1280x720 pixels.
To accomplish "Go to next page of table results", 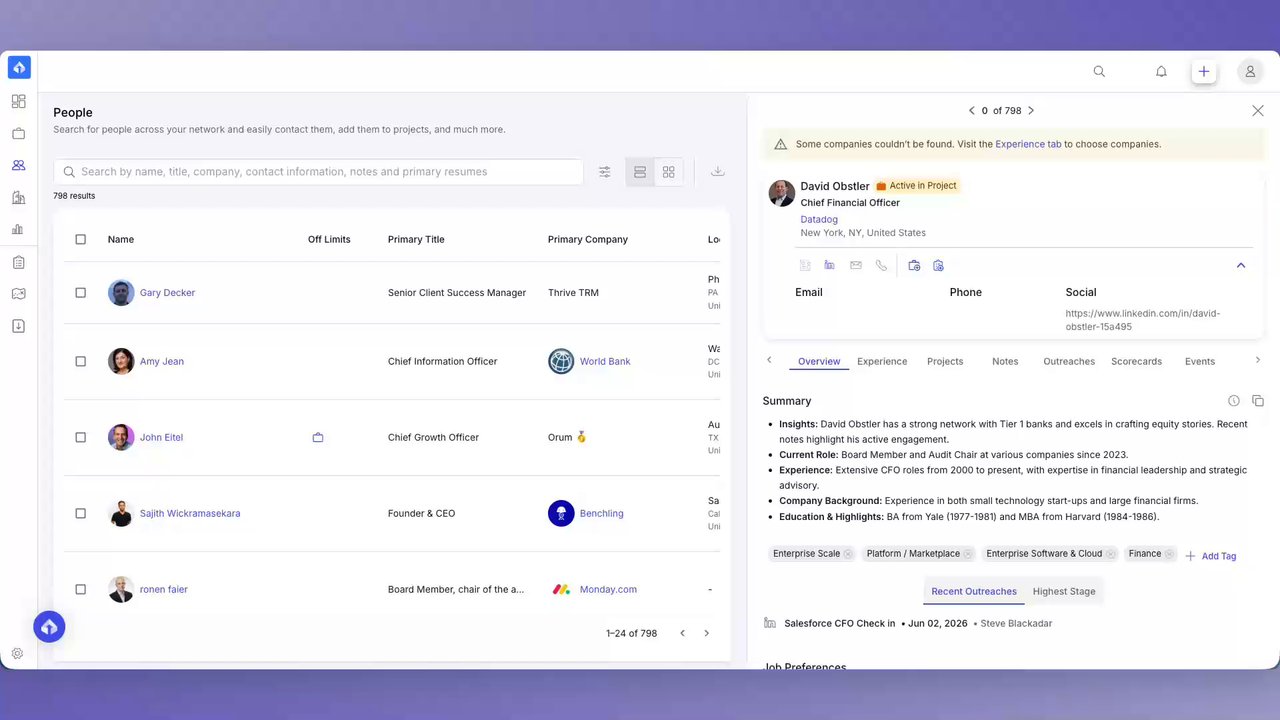I will pyautogui.click(x=707, y=633).
